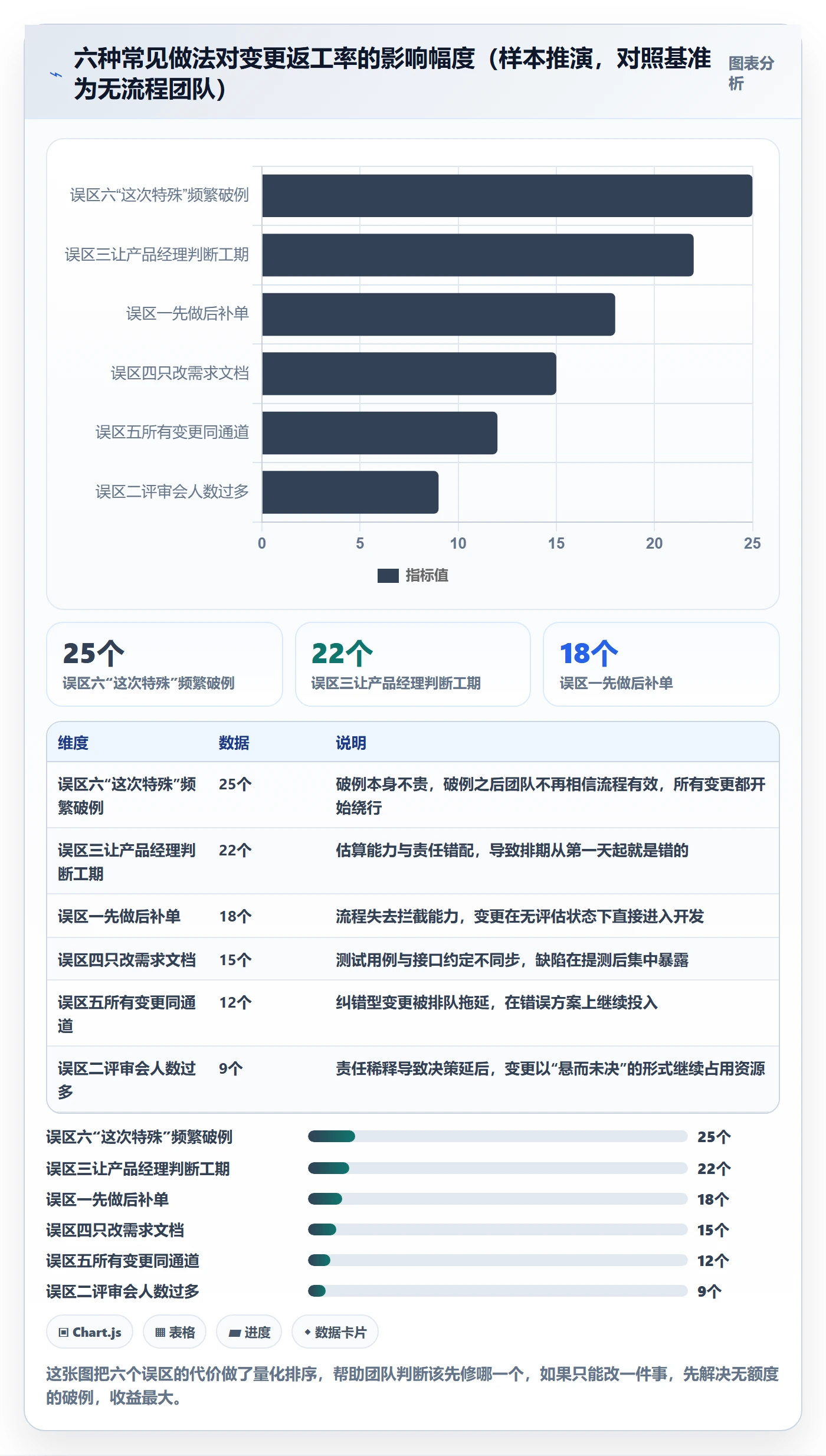Select the "表格" tag chip

(175, 1332)
